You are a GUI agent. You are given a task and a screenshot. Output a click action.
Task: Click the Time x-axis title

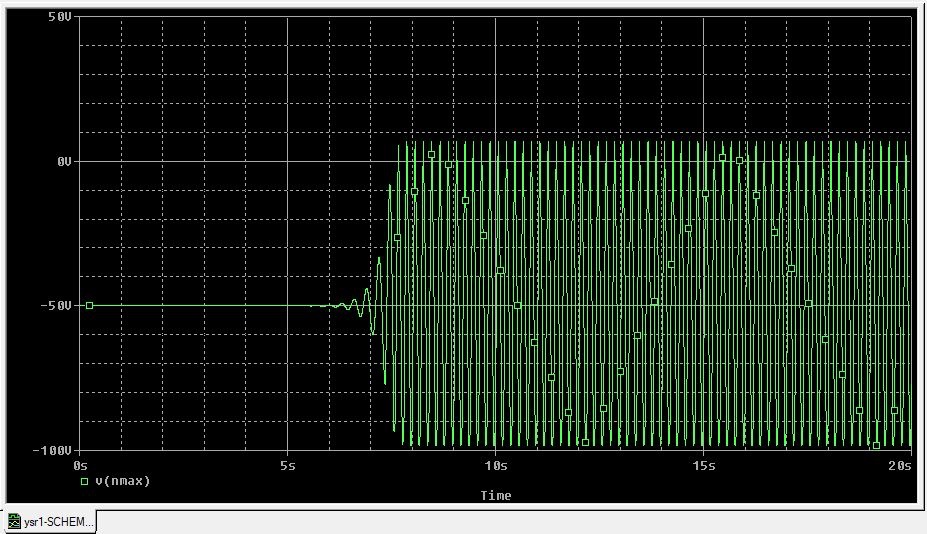click(495, 495)
